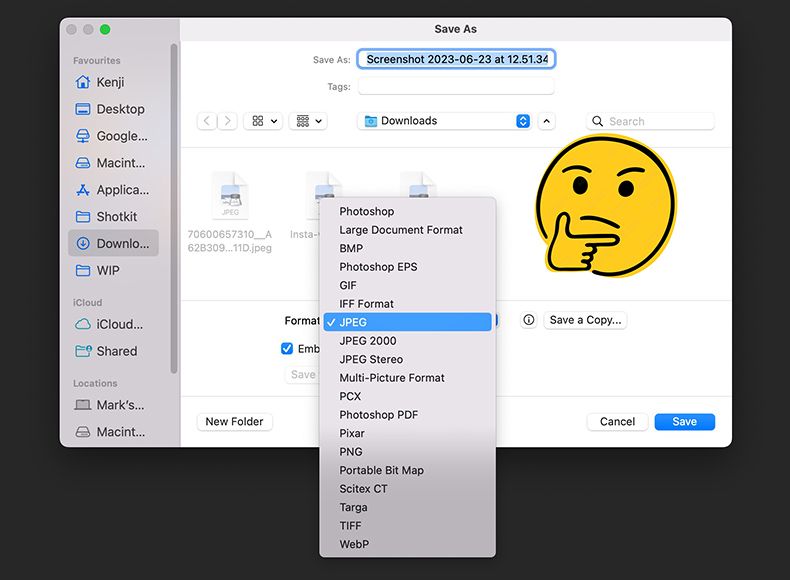Viewport: 790px width, 580px height.
Task: Click the Search field
Action: point(650,121)
